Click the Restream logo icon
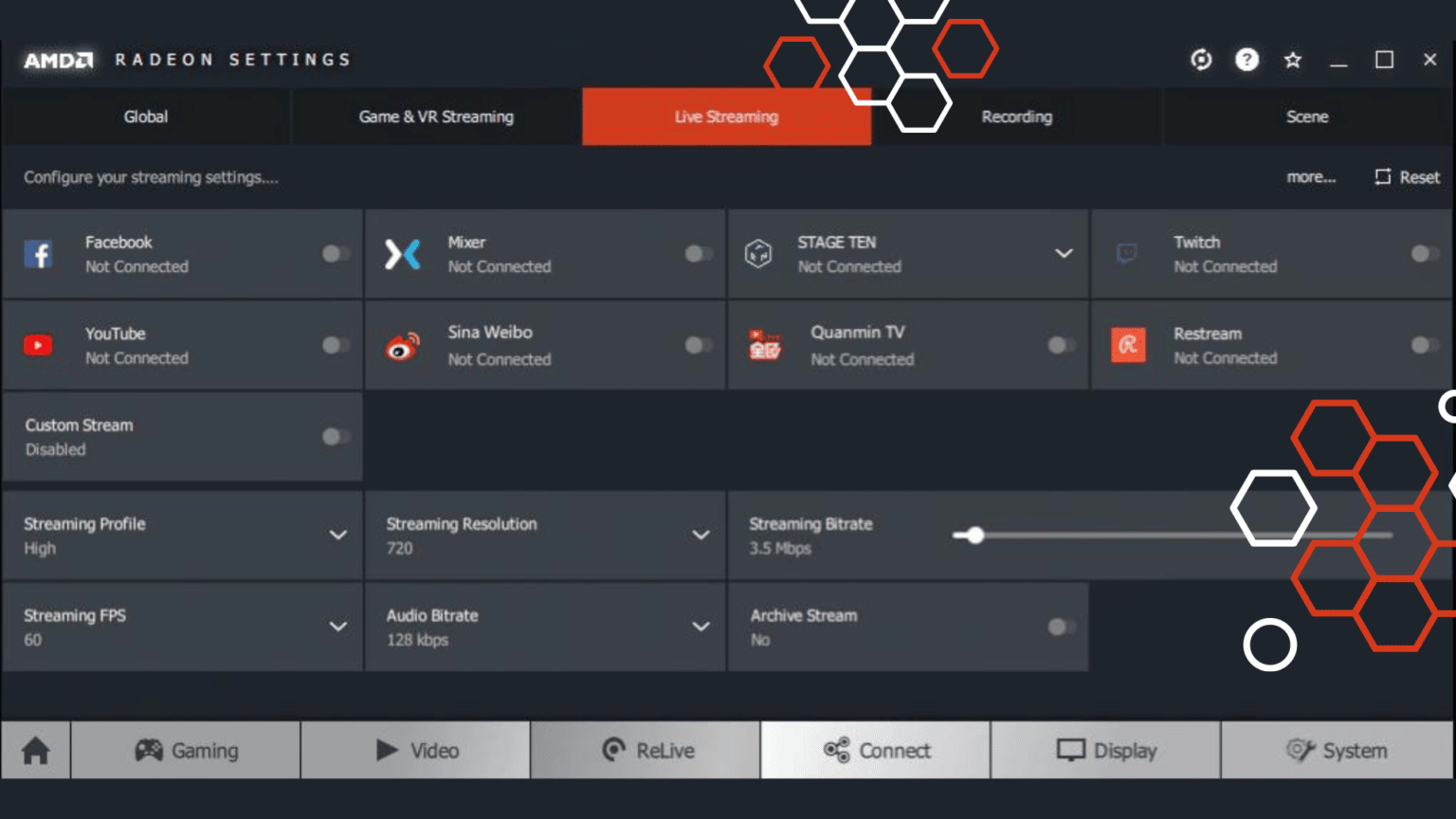Screen dimensions: 1456x819 (x=1128, y=345)
